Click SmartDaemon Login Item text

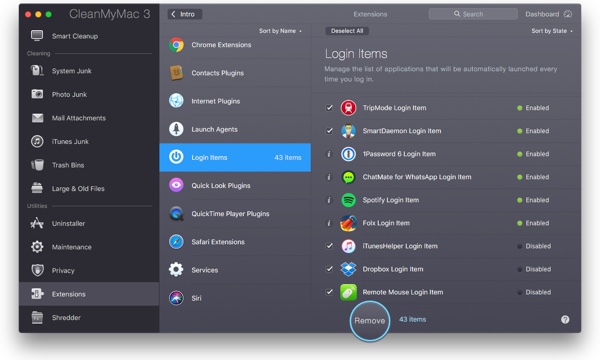click(402, 131)
